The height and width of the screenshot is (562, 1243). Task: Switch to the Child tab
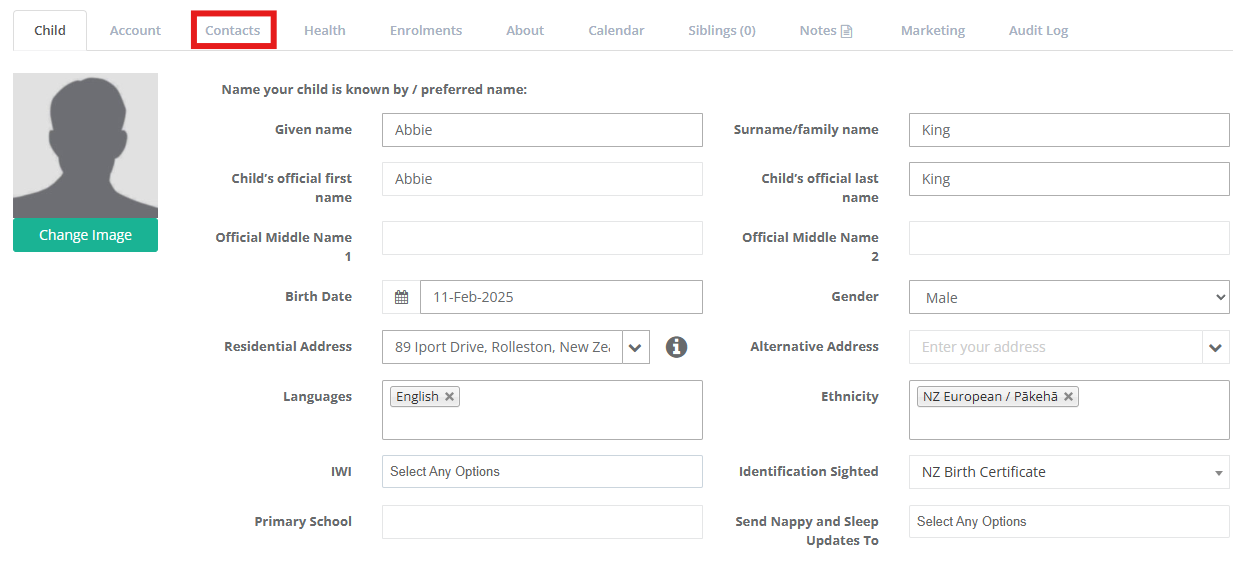(x=50, y=31)
